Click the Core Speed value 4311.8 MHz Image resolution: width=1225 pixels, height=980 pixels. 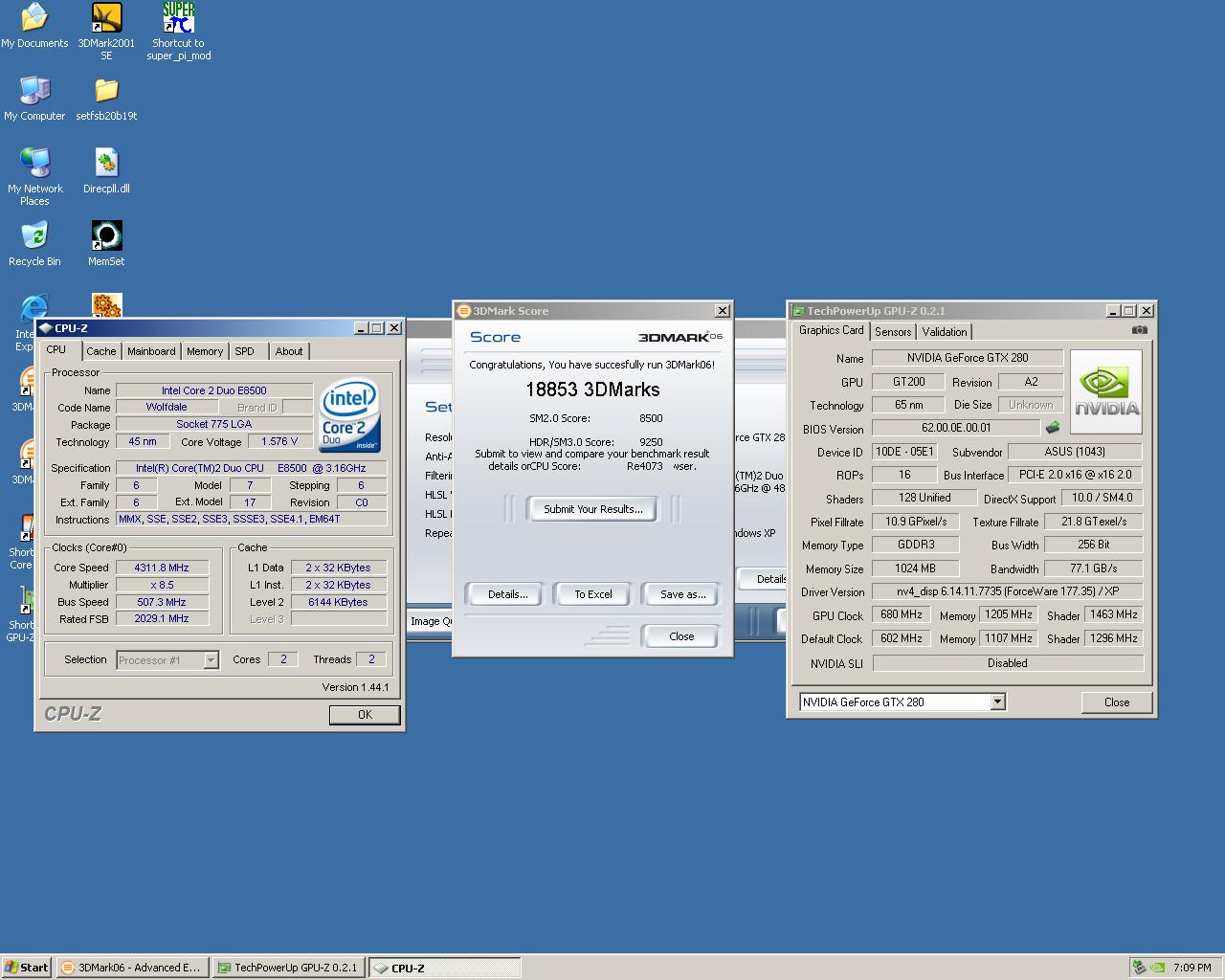coord(162,568)
